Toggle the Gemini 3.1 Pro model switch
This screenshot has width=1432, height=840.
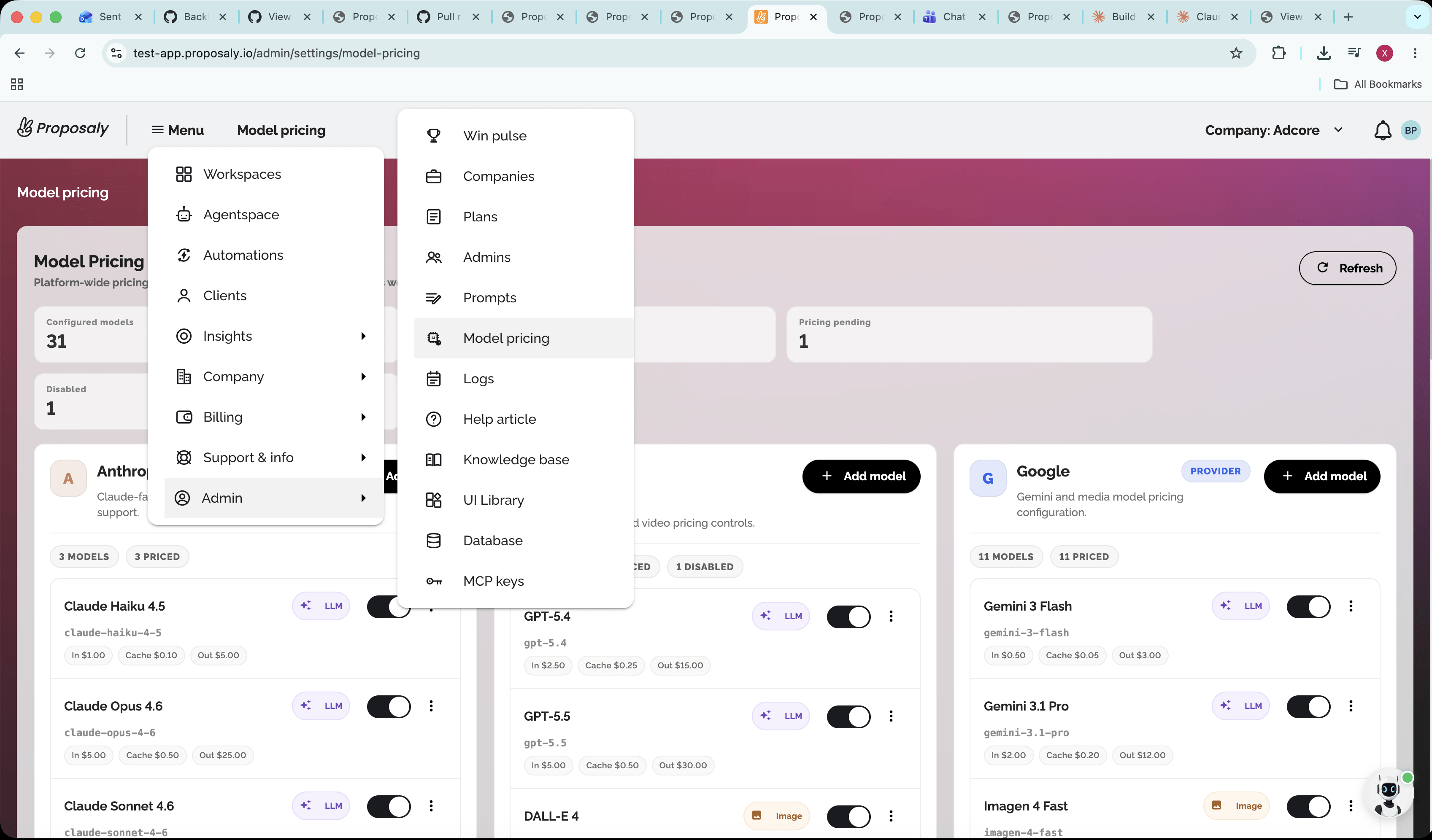1308,706
